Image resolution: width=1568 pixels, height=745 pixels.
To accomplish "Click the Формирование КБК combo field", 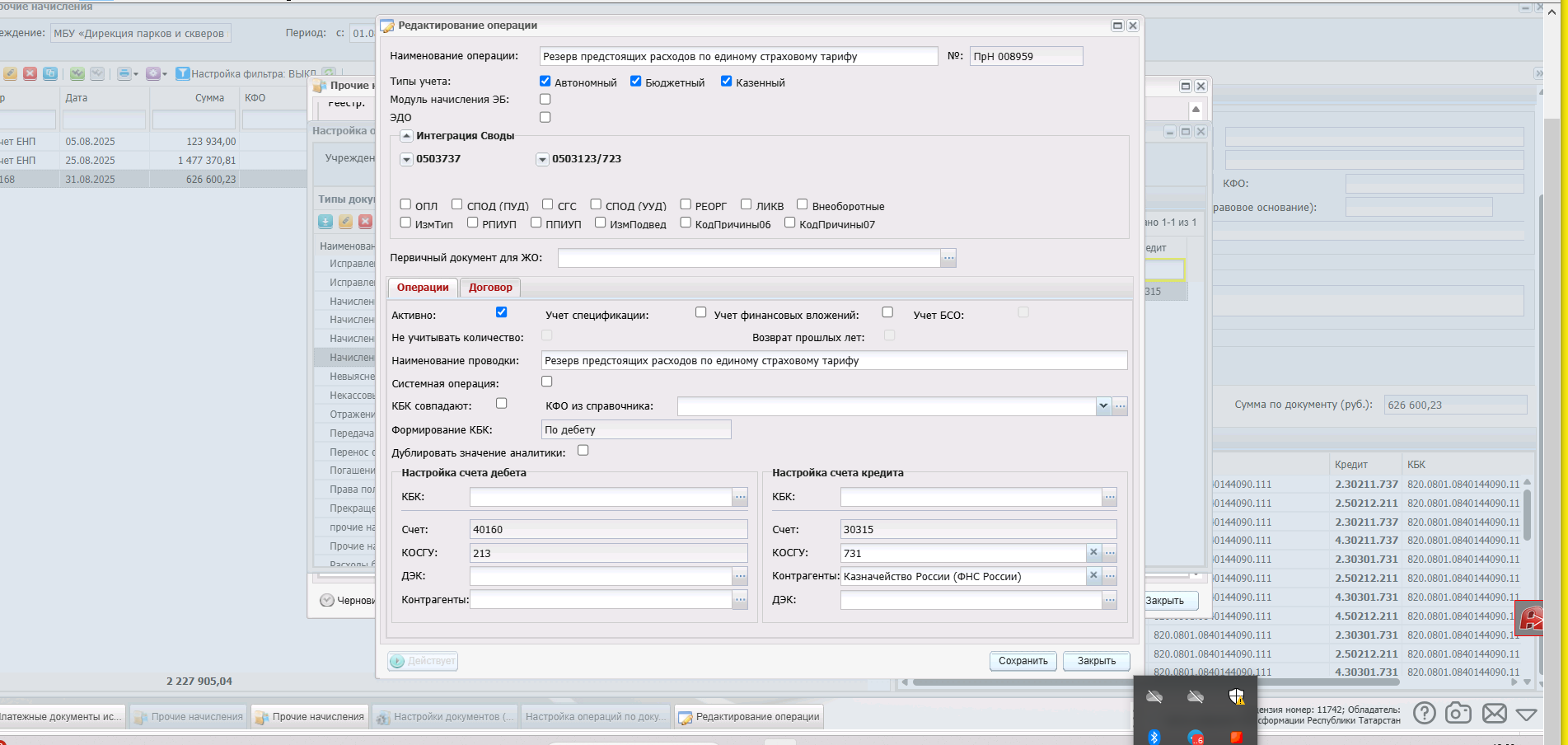I will pos(635,429).
